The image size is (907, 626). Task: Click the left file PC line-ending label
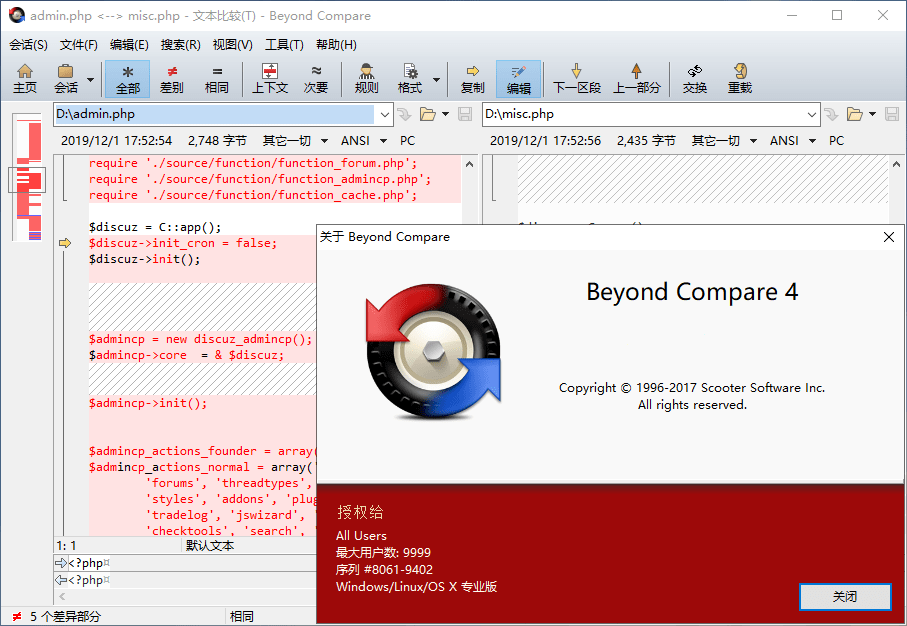pyautogui.click(x=407, y=141)
